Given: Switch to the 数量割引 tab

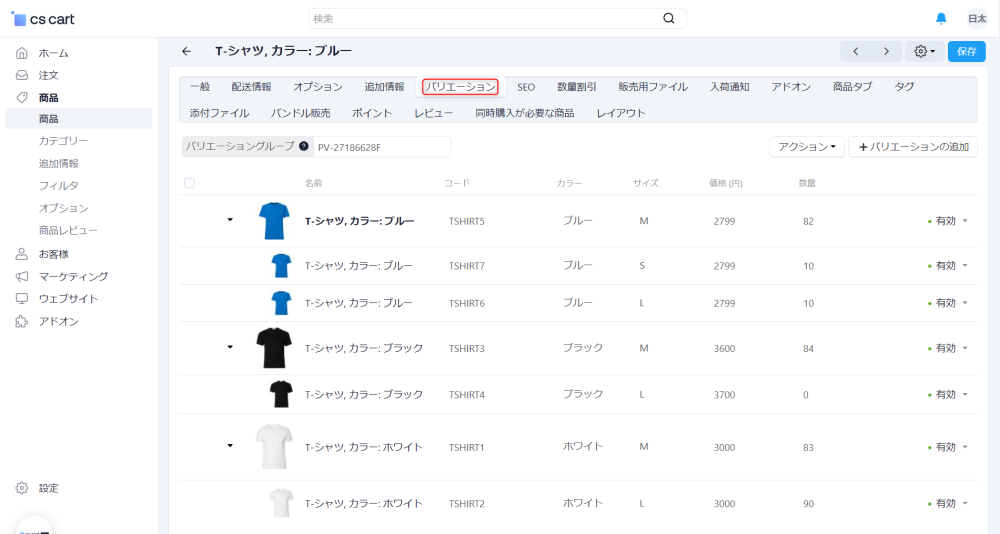Looking at the screenshot, I should pos(577,87).
